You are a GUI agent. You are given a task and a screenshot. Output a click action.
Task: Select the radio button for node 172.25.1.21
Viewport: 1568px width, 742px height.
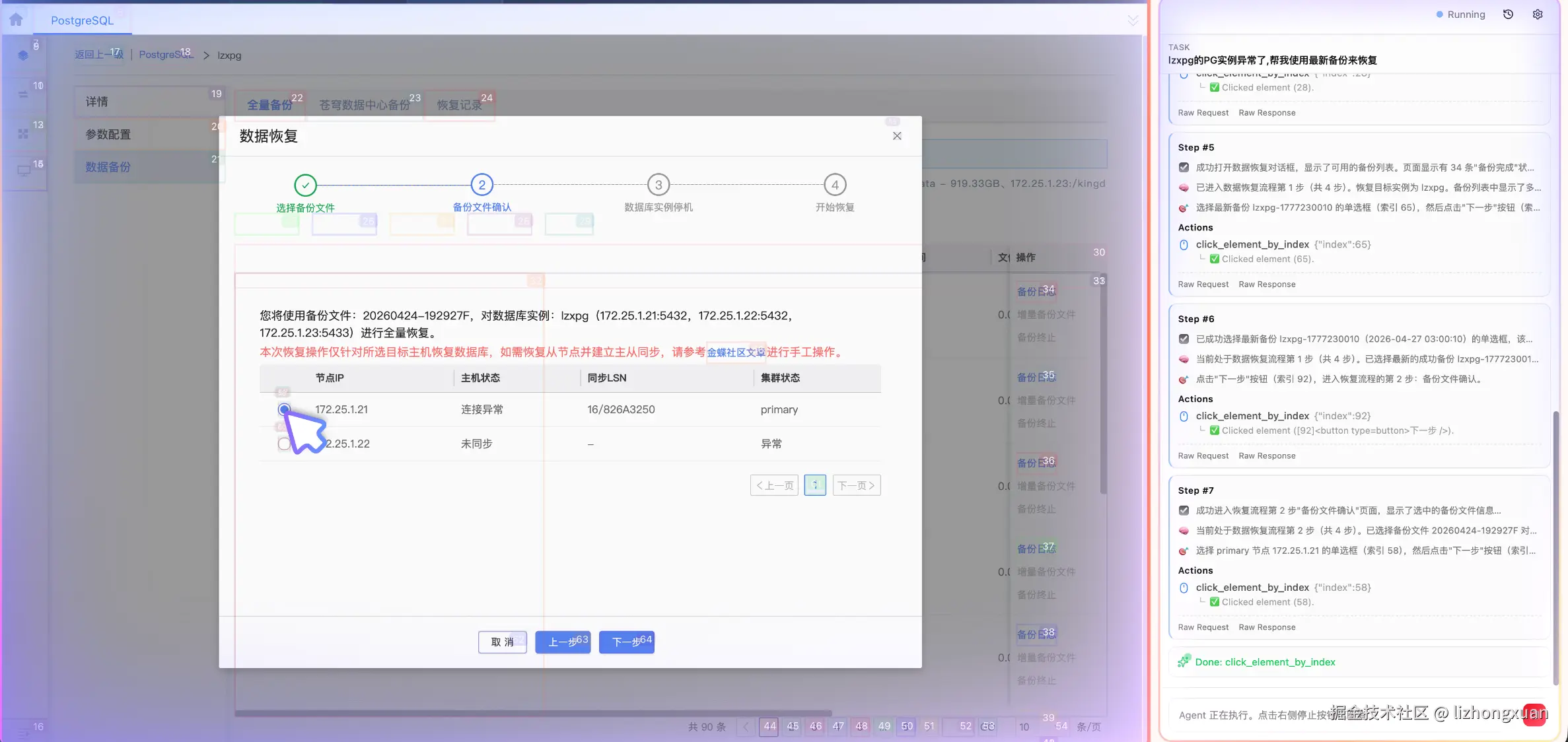coord(284,409)
